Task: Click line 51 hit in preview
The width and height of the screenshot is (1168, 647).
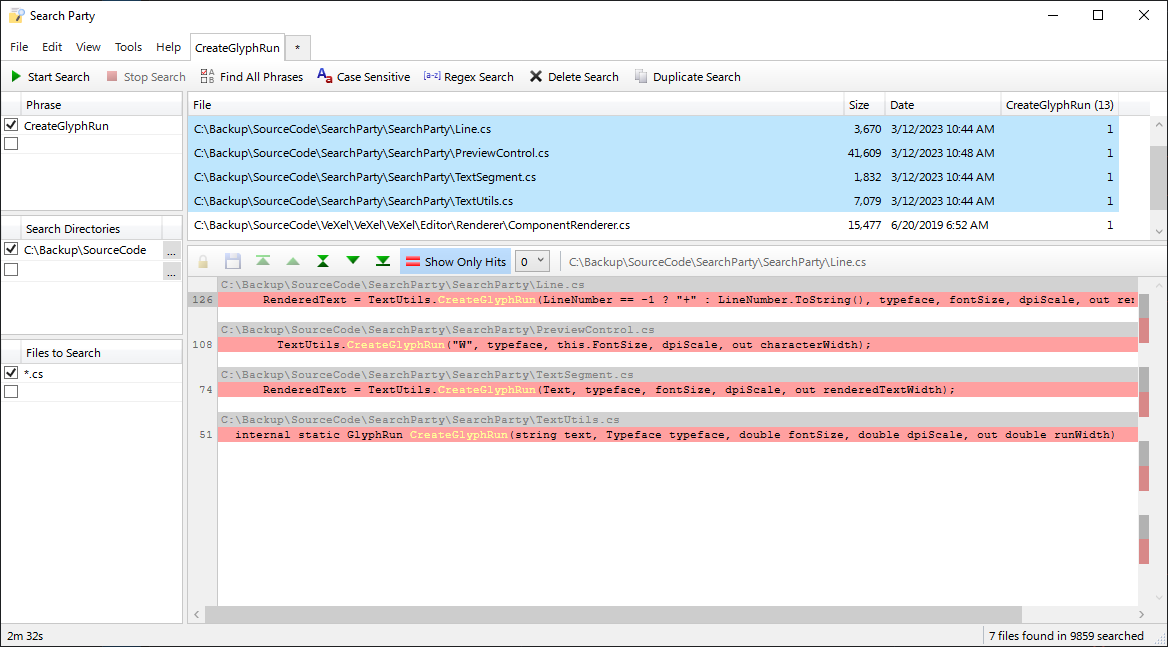Action: pyautogui.click(x=677, y=435)
